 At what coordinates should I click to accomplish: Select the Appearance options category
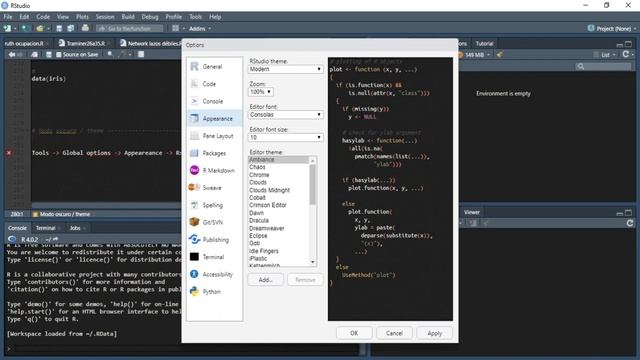[x=214, y=118]
